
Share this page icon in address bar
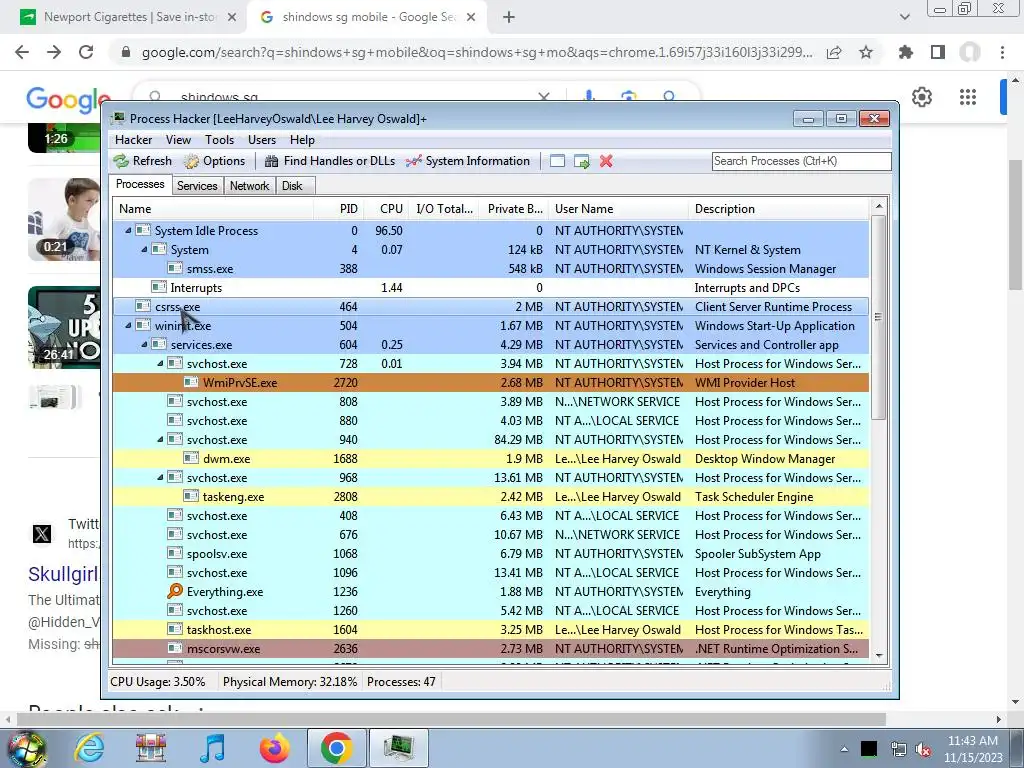pyautogui.click(x=834, y=52)
